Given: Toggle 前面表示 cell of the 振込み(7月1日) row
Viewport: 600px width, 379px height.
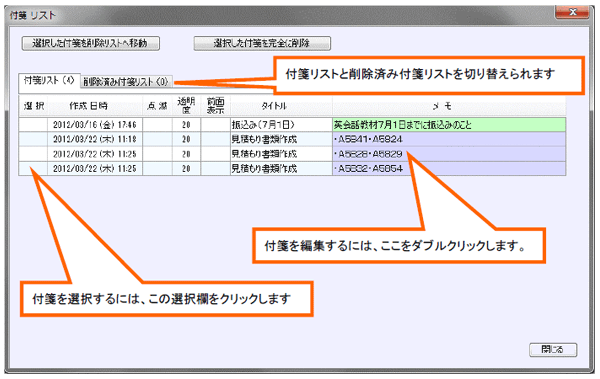Looking at the screenshot, I should 215,125.
